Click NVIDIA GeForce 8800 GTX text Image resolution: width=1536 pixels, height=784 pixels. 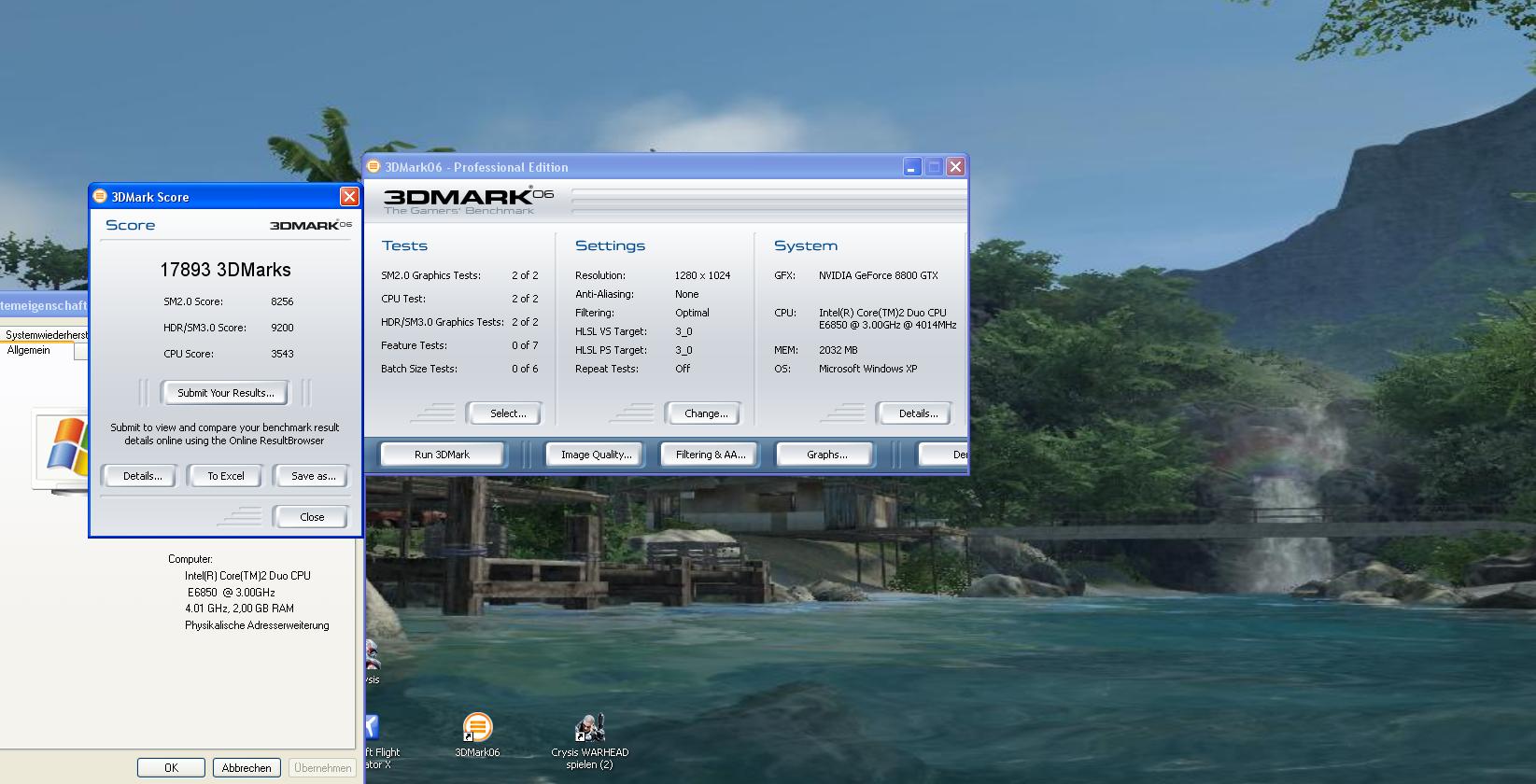click(x=878, y=275)
